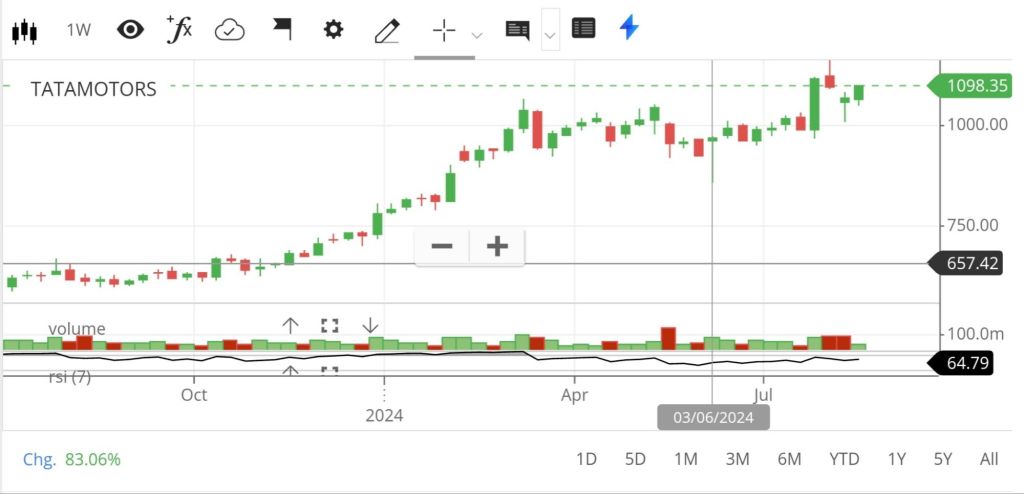Zoom in with the plus button
1024x494 pixels.
click(x=497, y=246)
